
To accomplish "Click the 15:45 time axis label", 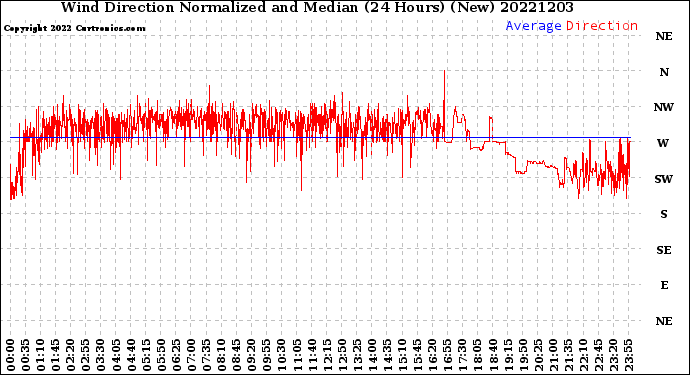I will (417, 355).
